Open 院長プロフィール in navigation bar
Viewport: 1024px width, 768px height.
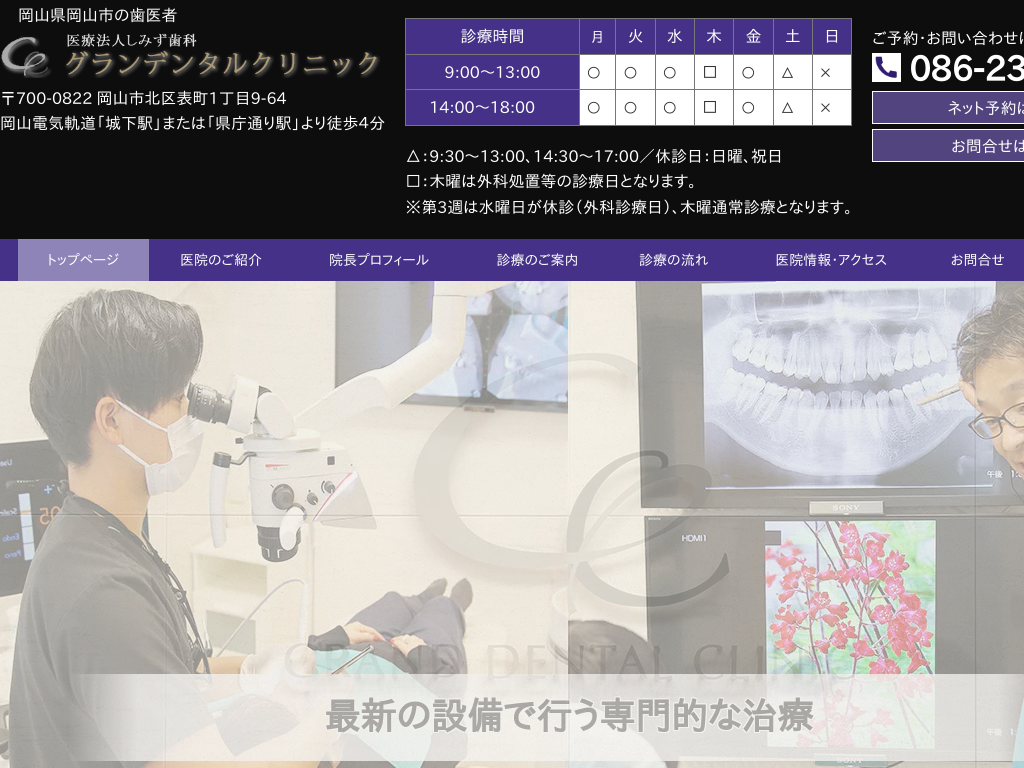point(379,260)
